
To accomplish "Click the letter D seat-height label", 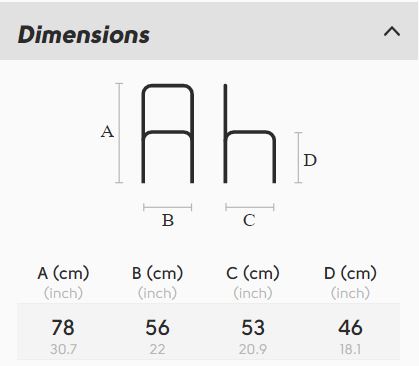I will tap(310, 160).
